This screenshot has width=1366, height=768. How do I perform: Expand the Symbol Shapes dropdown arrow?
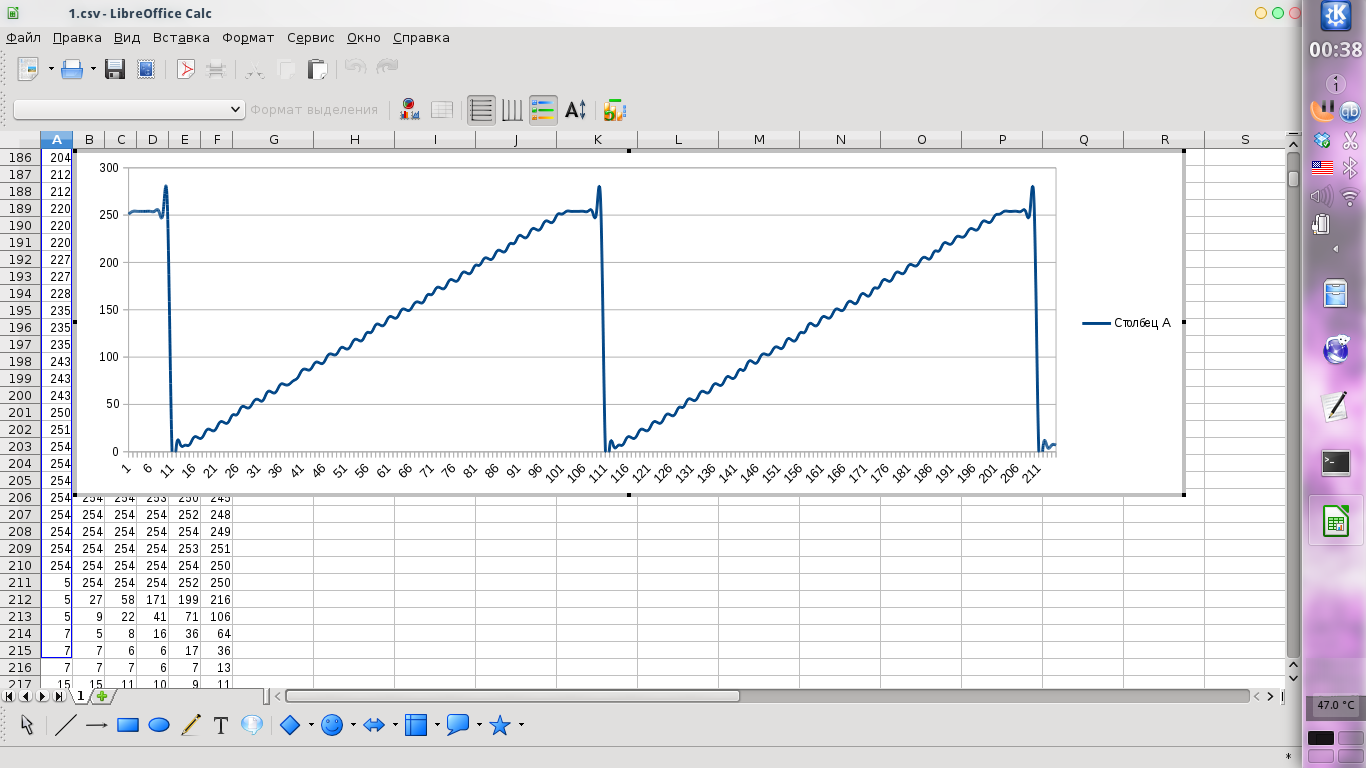353,725
